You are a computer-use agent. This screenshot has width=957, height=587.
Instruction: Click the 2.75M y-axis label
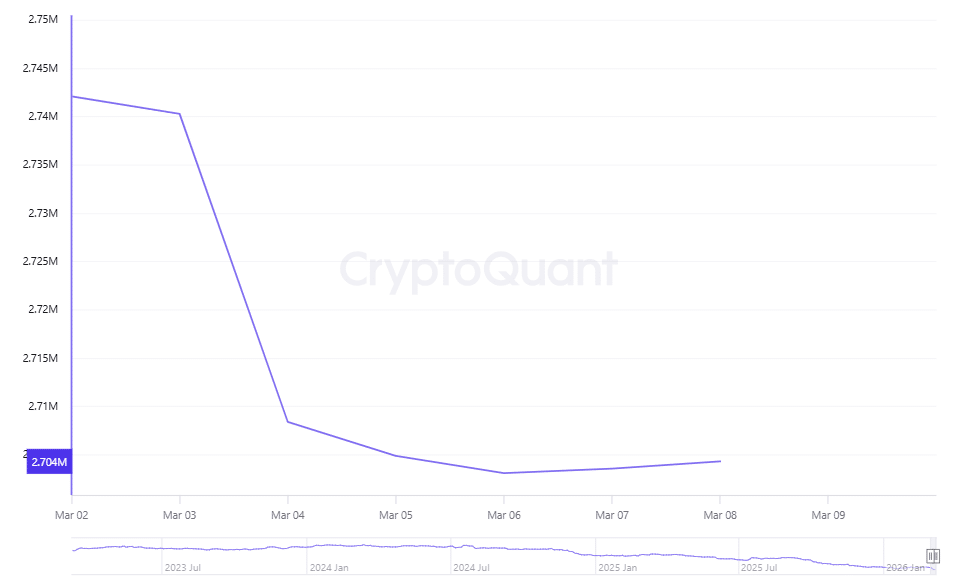43,20
